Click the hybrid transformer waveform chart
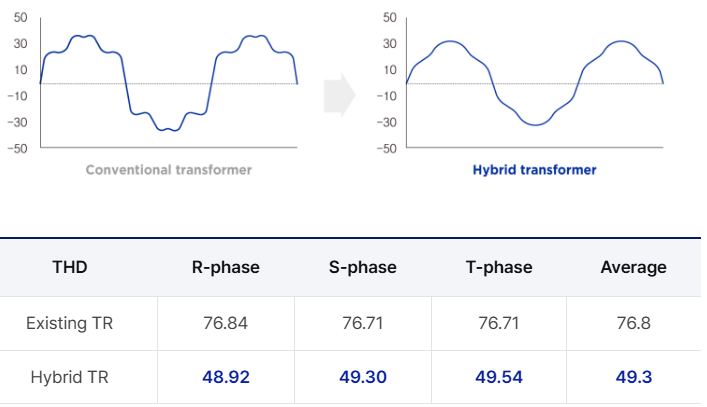 [x=535, y=82]
